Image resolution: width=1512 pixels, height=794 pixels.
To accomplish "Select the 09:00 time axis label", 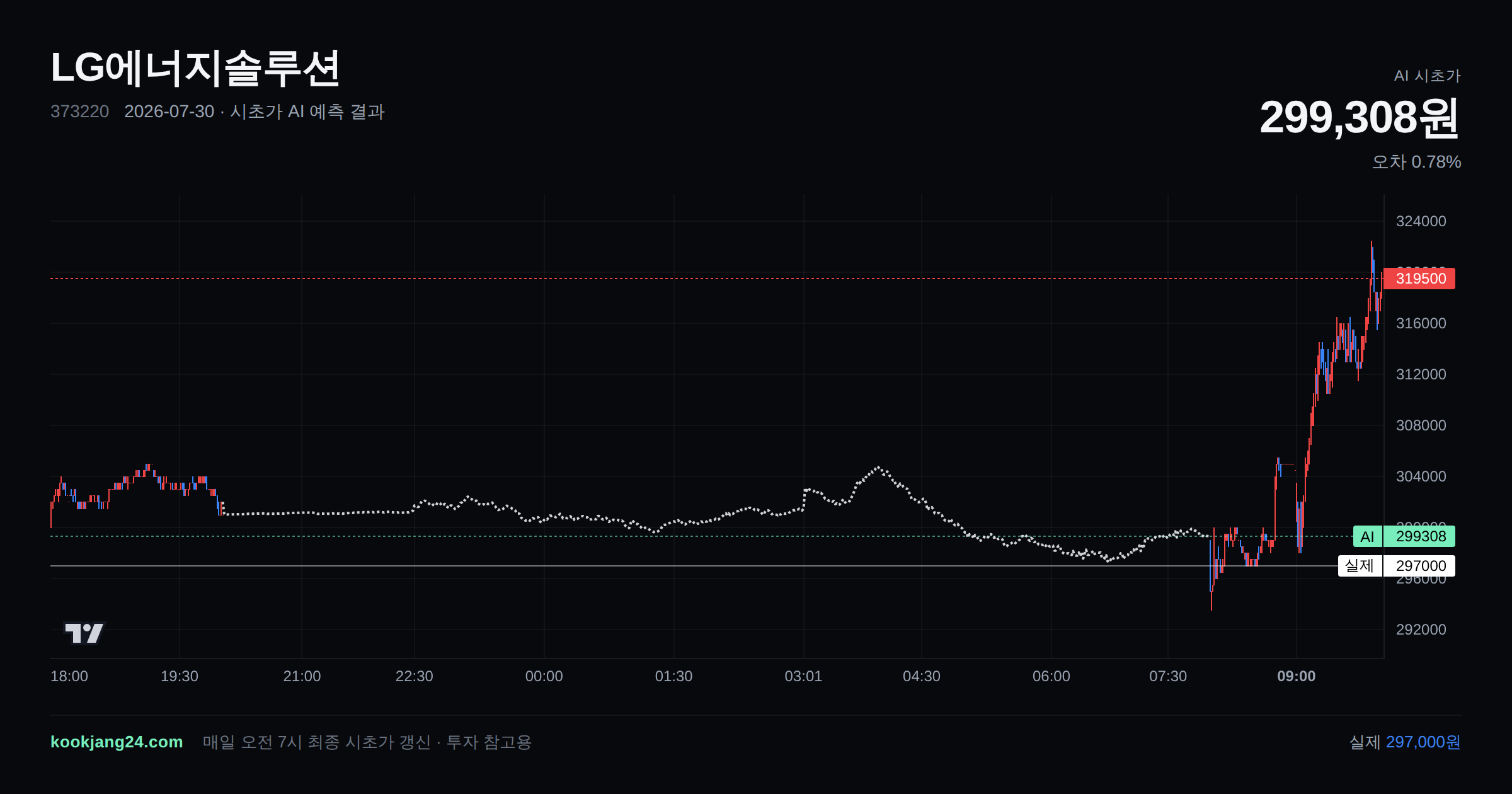I will pyautogui.click(x=1296, y=676).
